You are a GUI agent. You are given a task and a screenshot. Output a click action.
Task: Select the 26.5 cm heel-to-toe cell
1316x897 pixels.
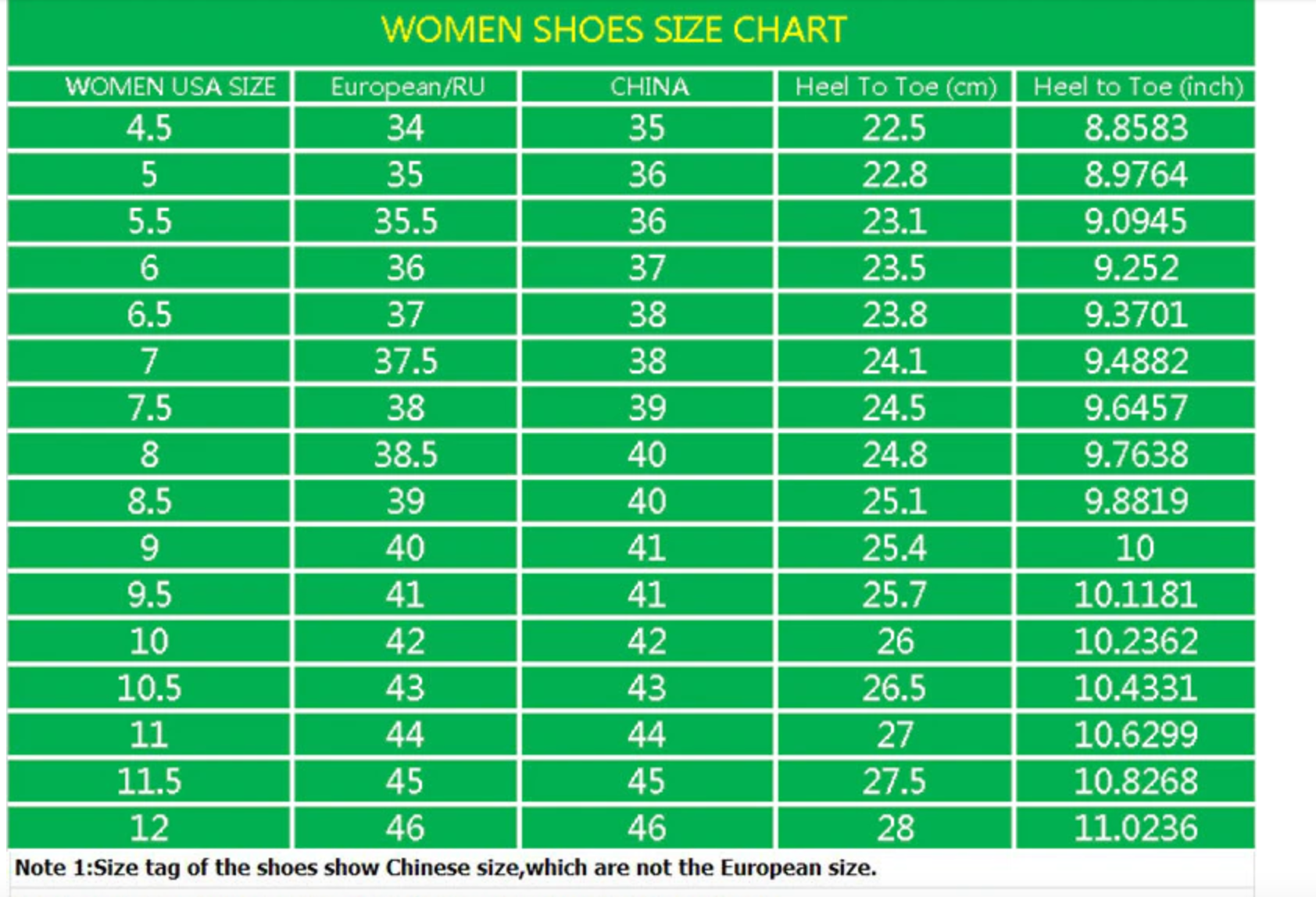pyautogui.click(x=895, y=688)
